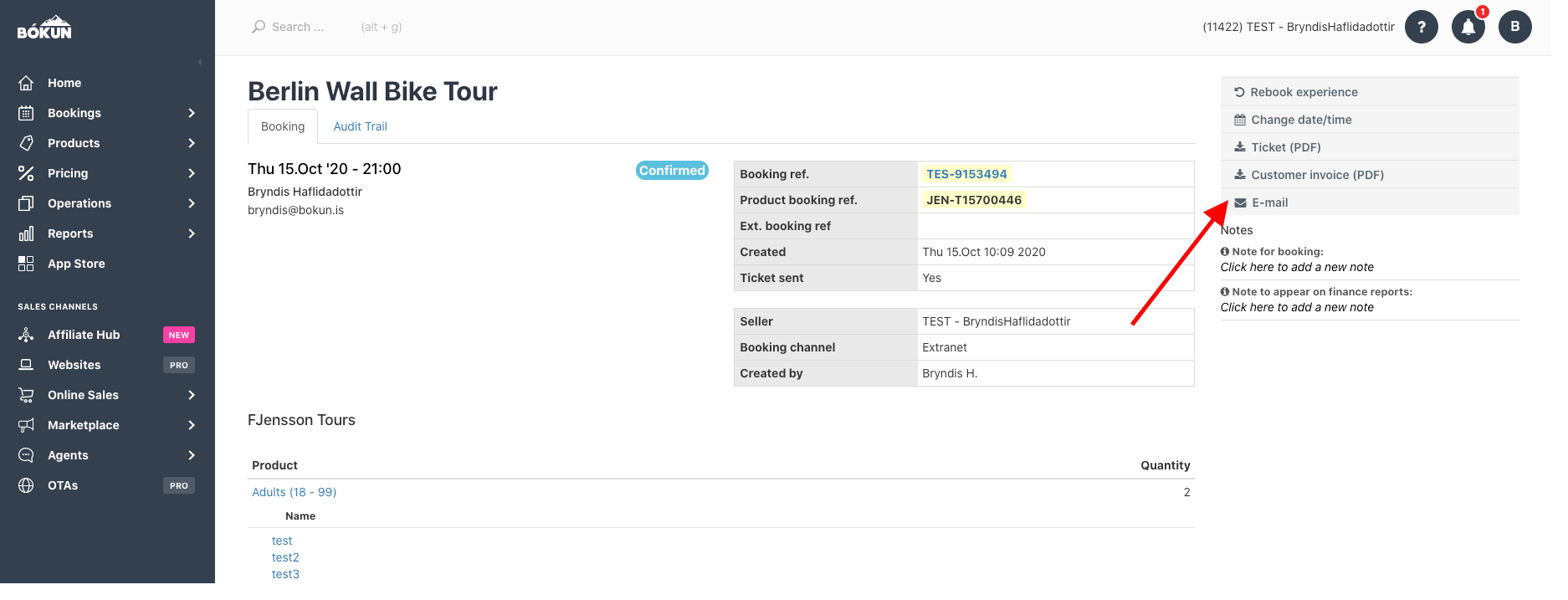
Task: Click the OTAs globe icon
Action: click(x=26, y=485)
